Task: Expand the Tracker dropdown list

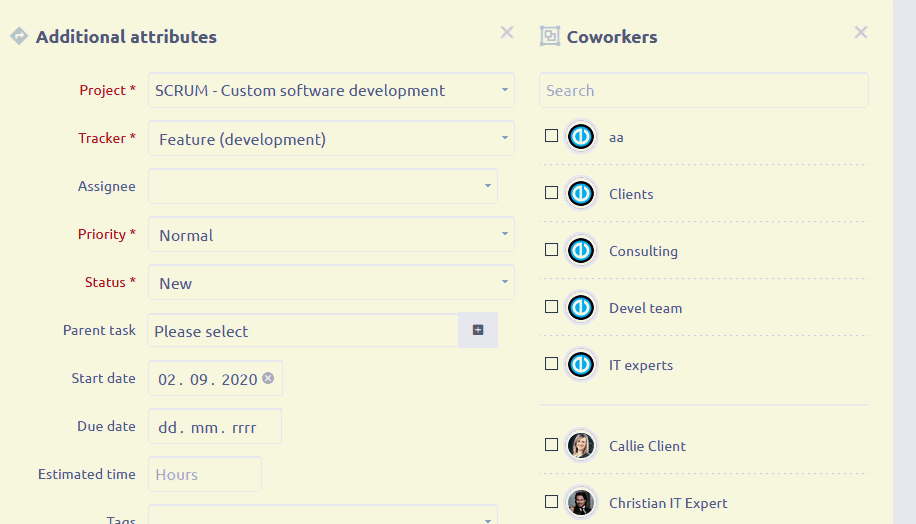Action: click(x=331, y=139)
